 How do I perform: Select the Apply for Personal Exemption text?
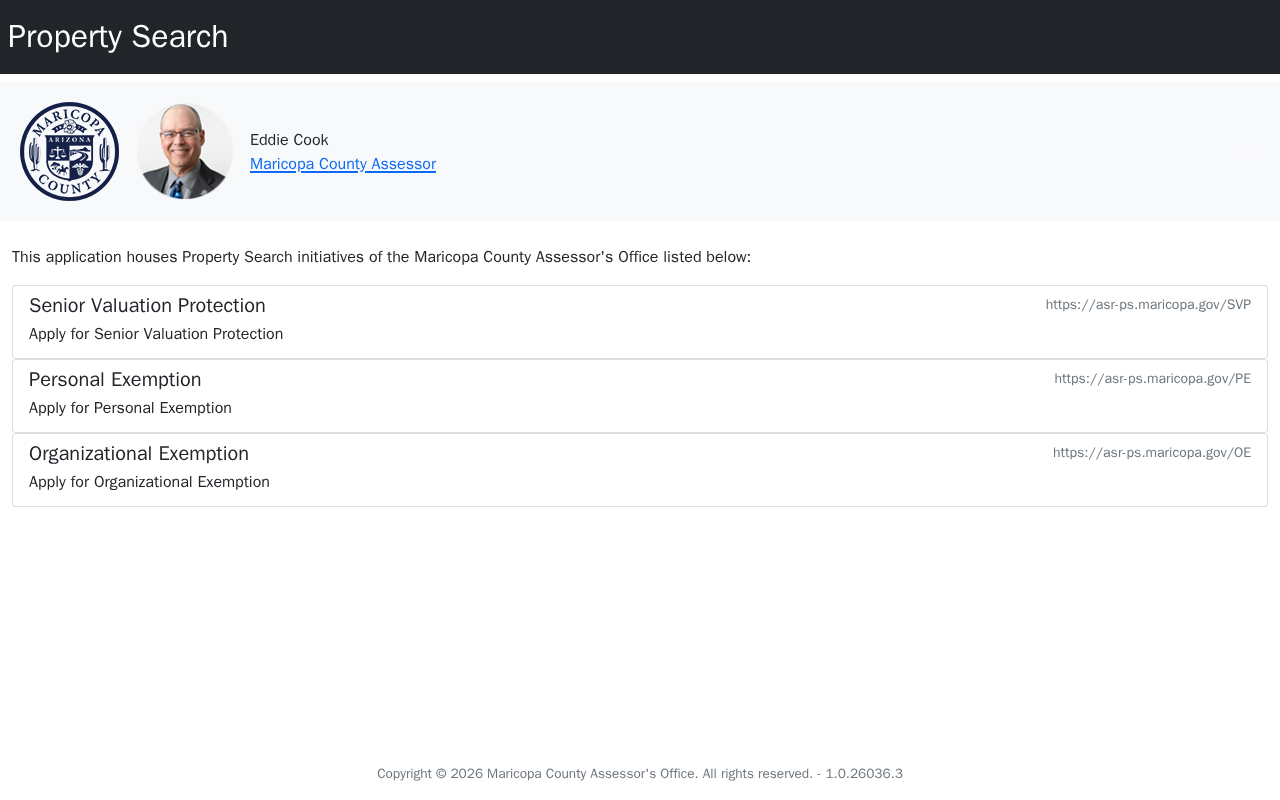(130, 408)
